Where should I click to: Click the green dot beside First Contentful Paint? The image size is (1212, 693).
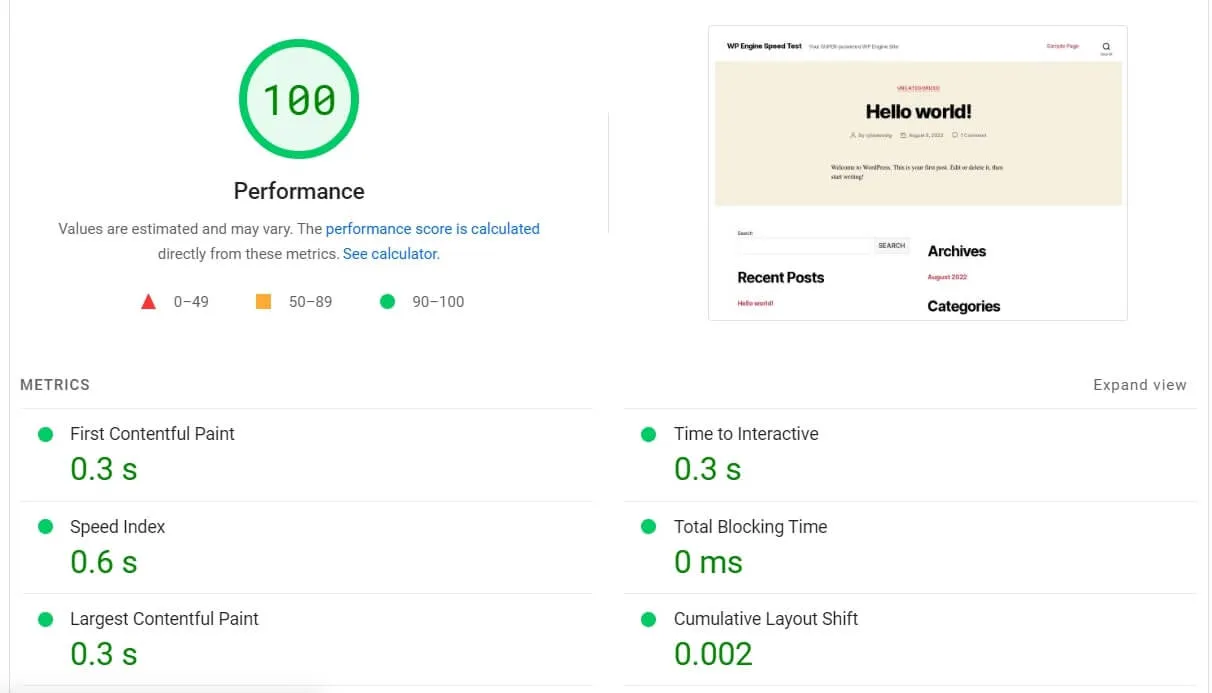(45, 434)
